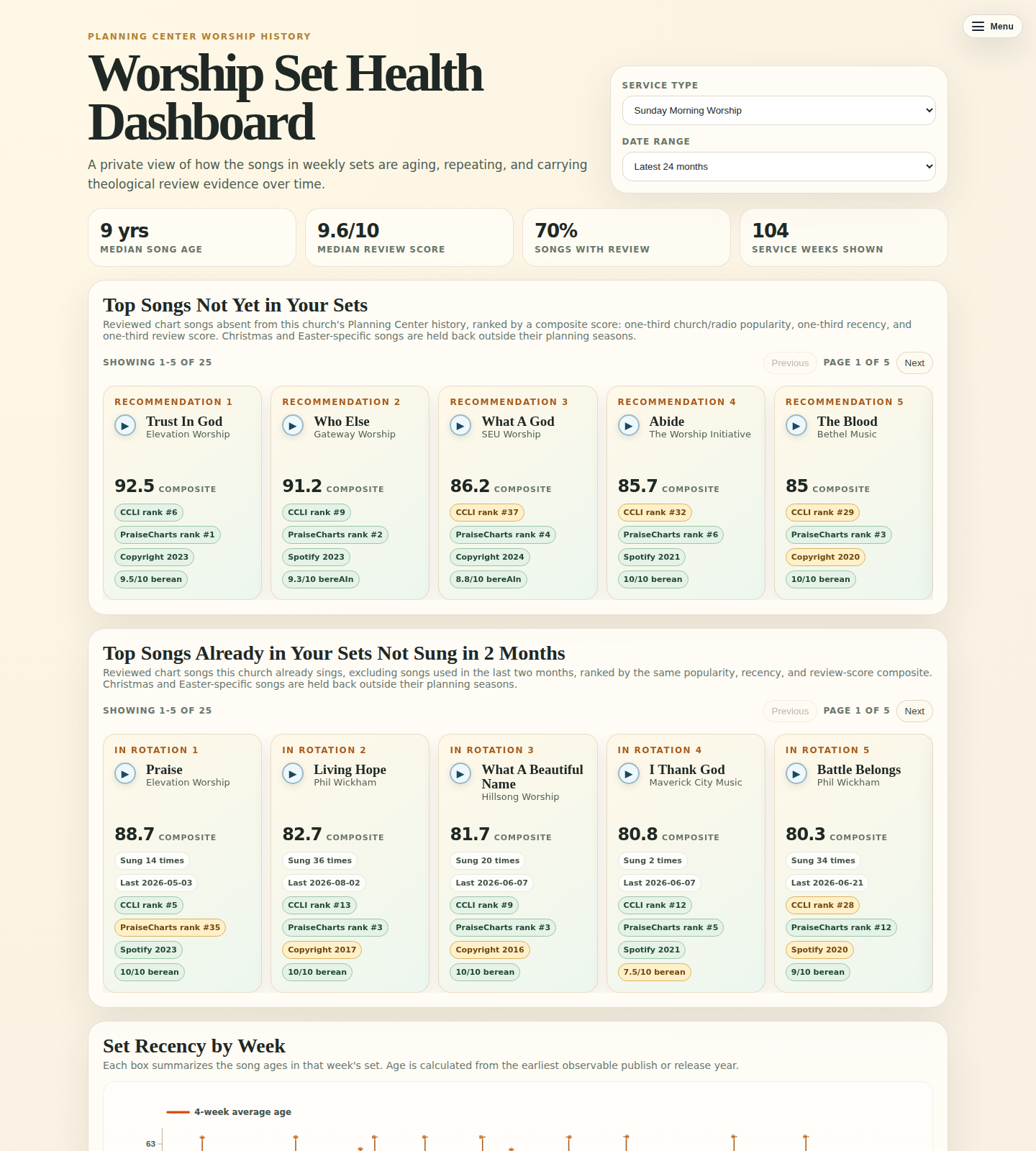Click '92.5' composite score on Trust In God

pyautogui.click(x=135, y=486)
